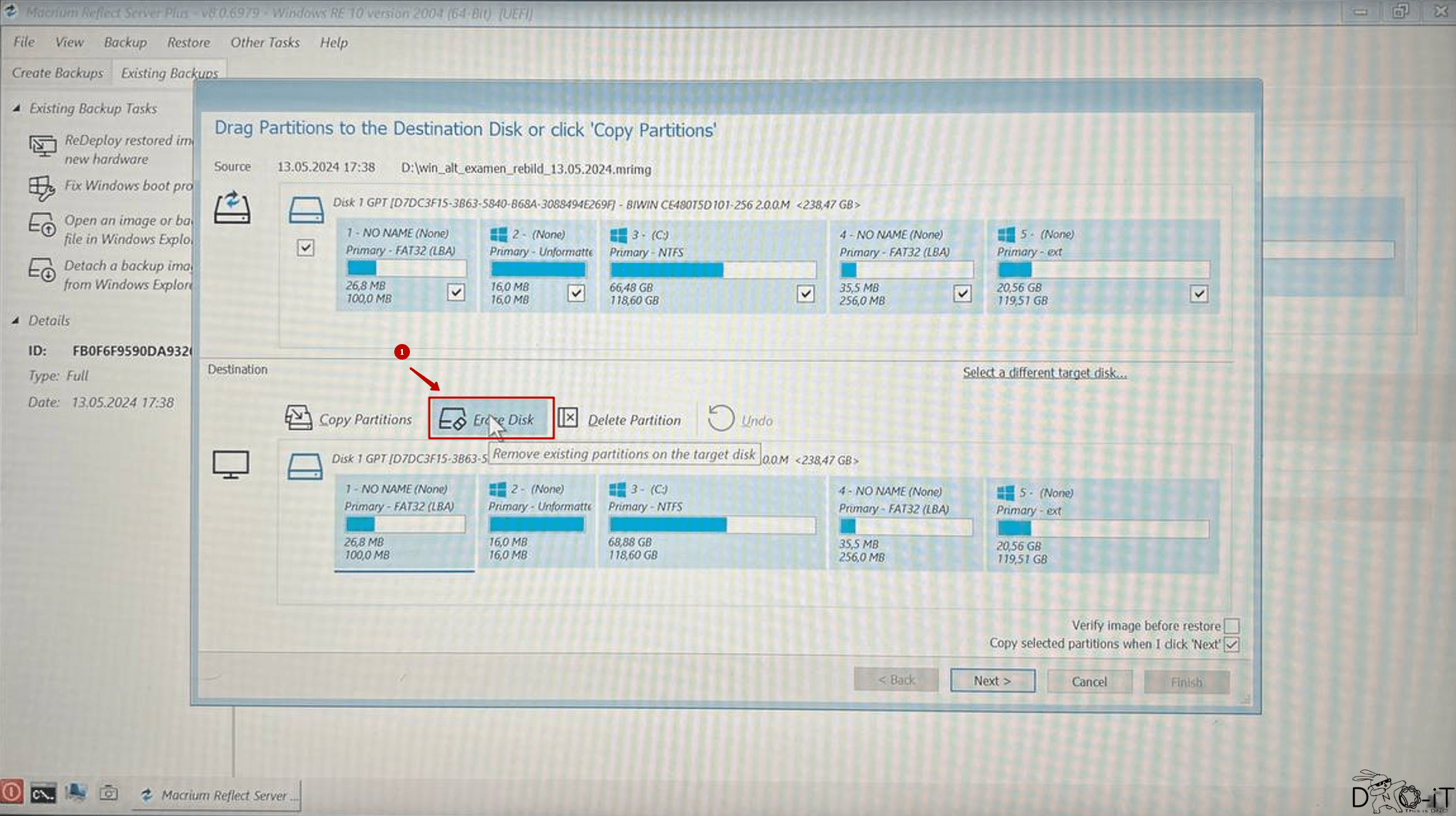Click the Erase Disk button
This screenshot has width=1456, height=816.
(491, 419)
